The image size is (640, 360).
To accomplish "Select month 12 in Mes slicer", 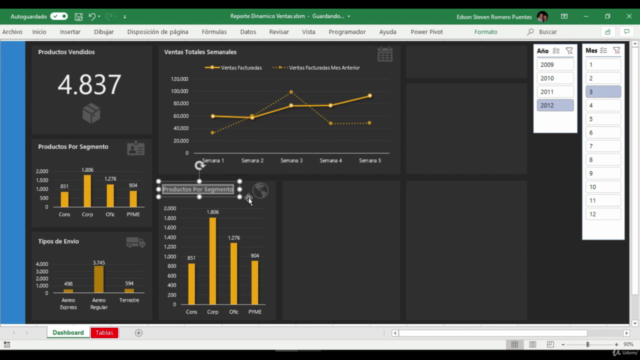I will [603, 214].
